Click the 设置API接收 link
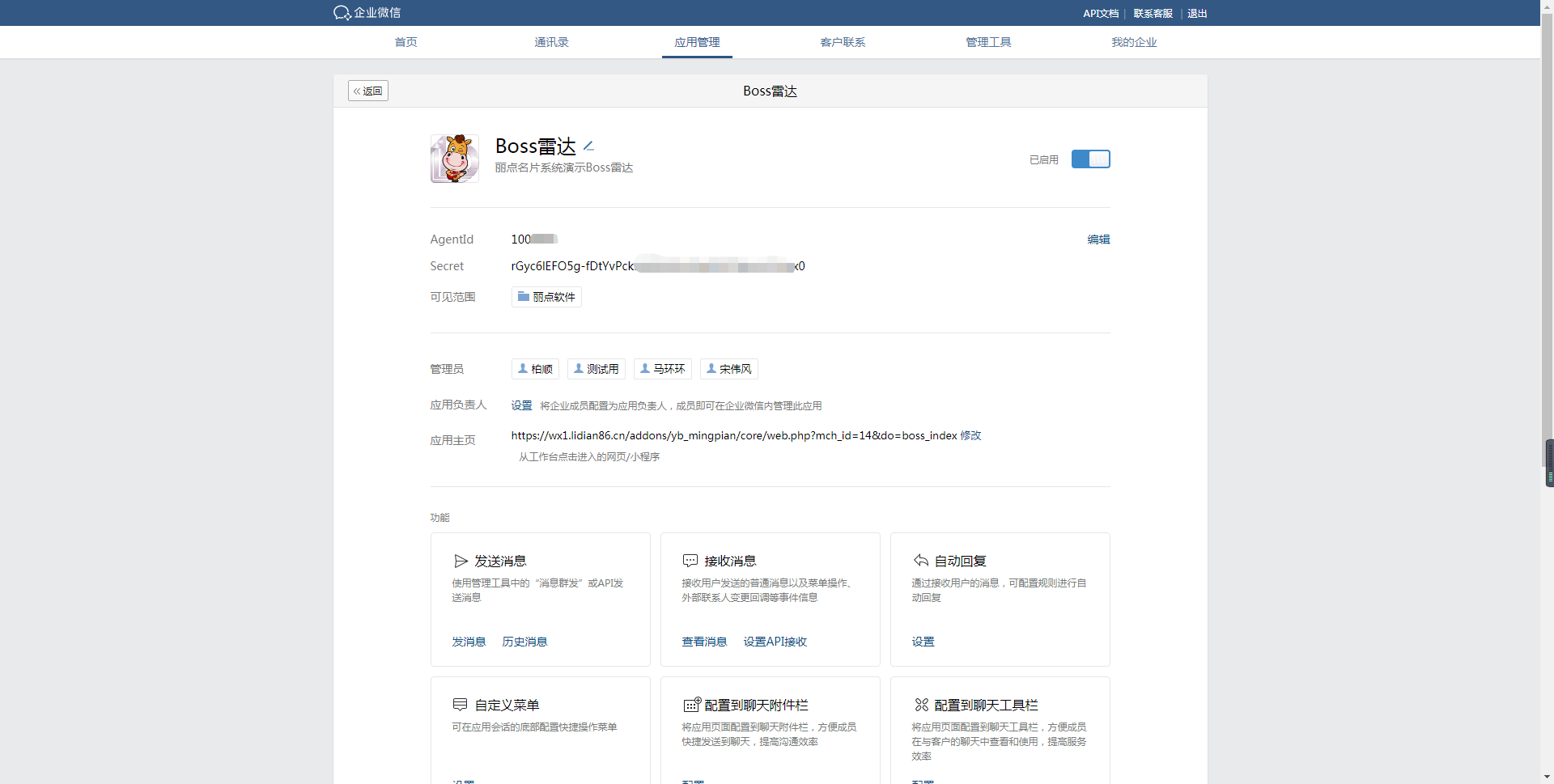 click(775, 642)
